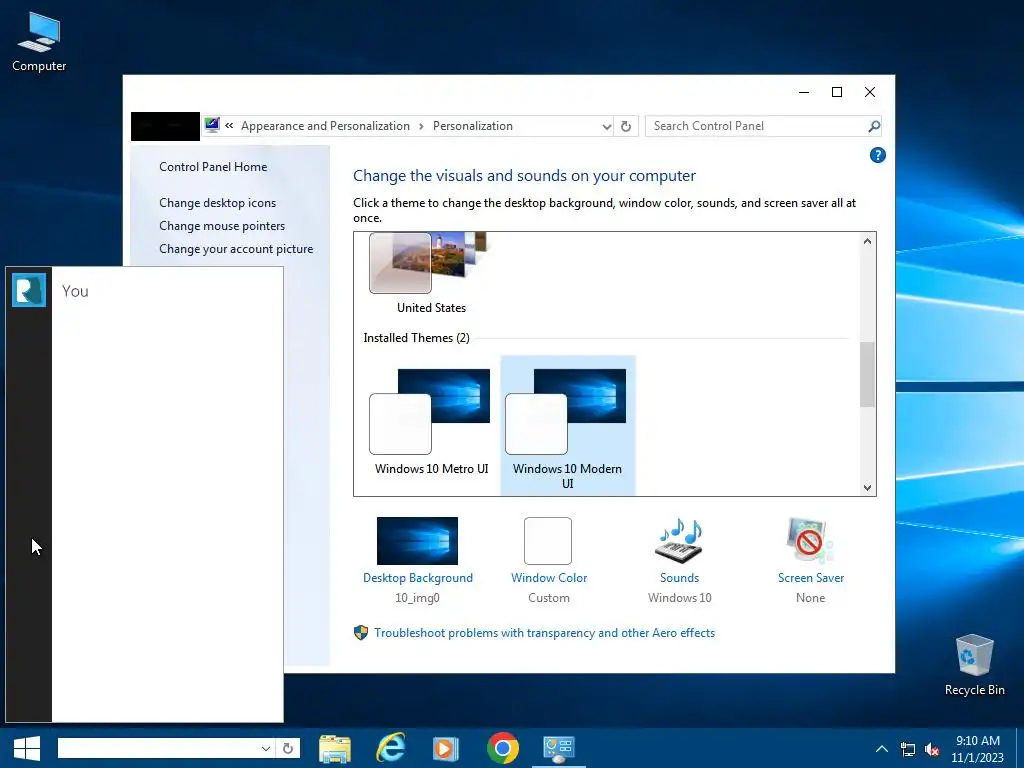The width and height of the screenshot is (1024, 768).
Task: Expand the double-chevron breadcrumb overflow
Action: (229, 125)
